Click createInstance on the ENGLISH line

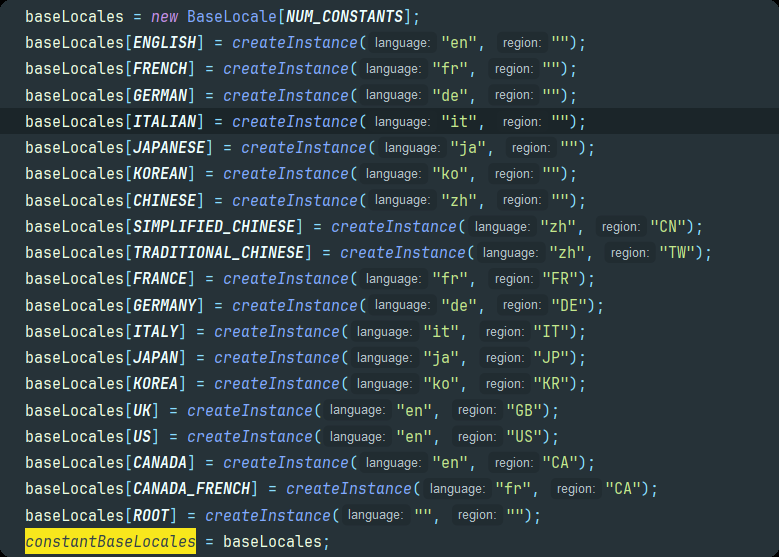click(295, 43)
